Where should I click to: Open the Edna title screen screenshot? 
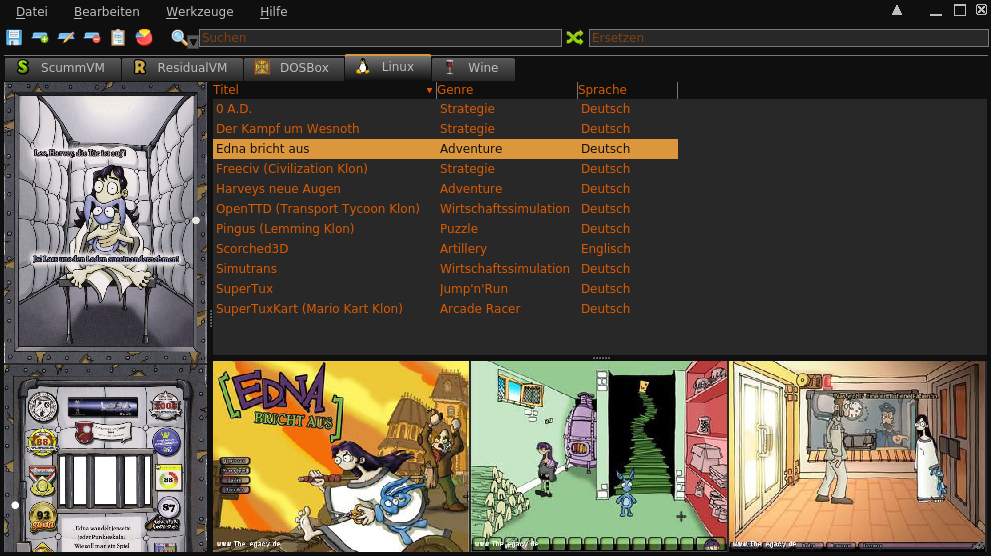(341, 456)
